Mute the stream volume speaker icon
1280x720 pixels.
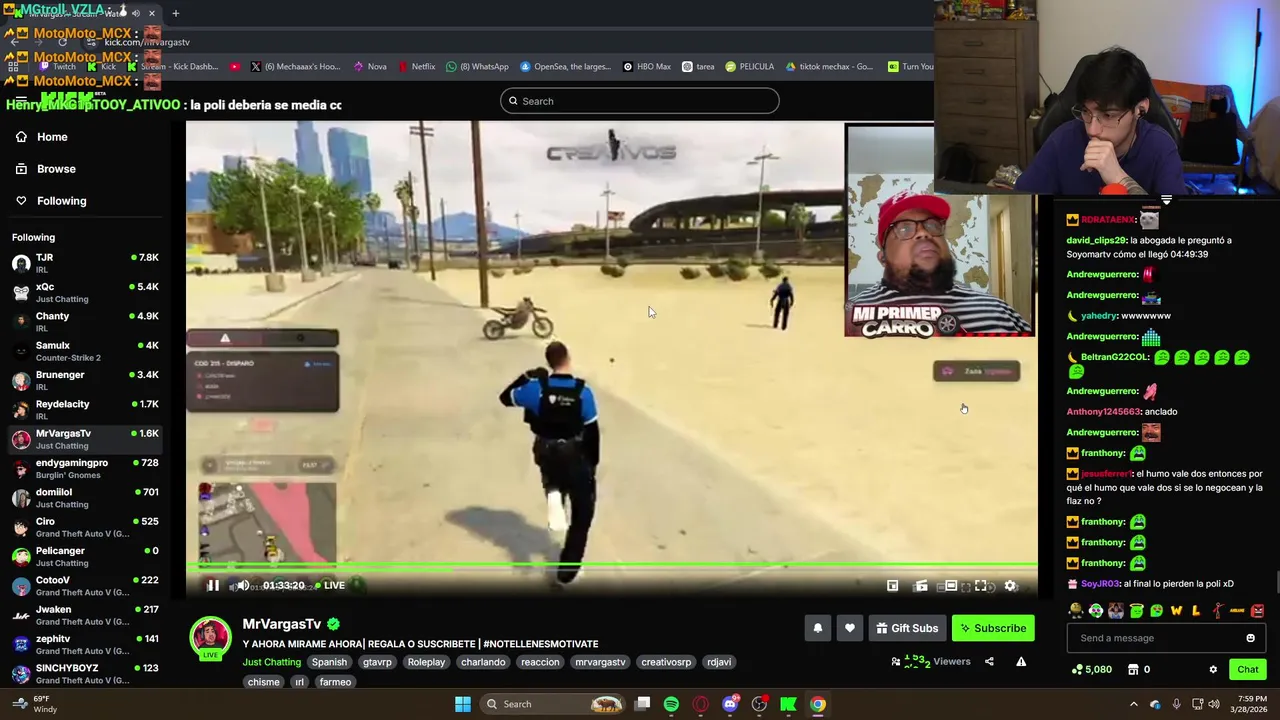click(243, 586)
